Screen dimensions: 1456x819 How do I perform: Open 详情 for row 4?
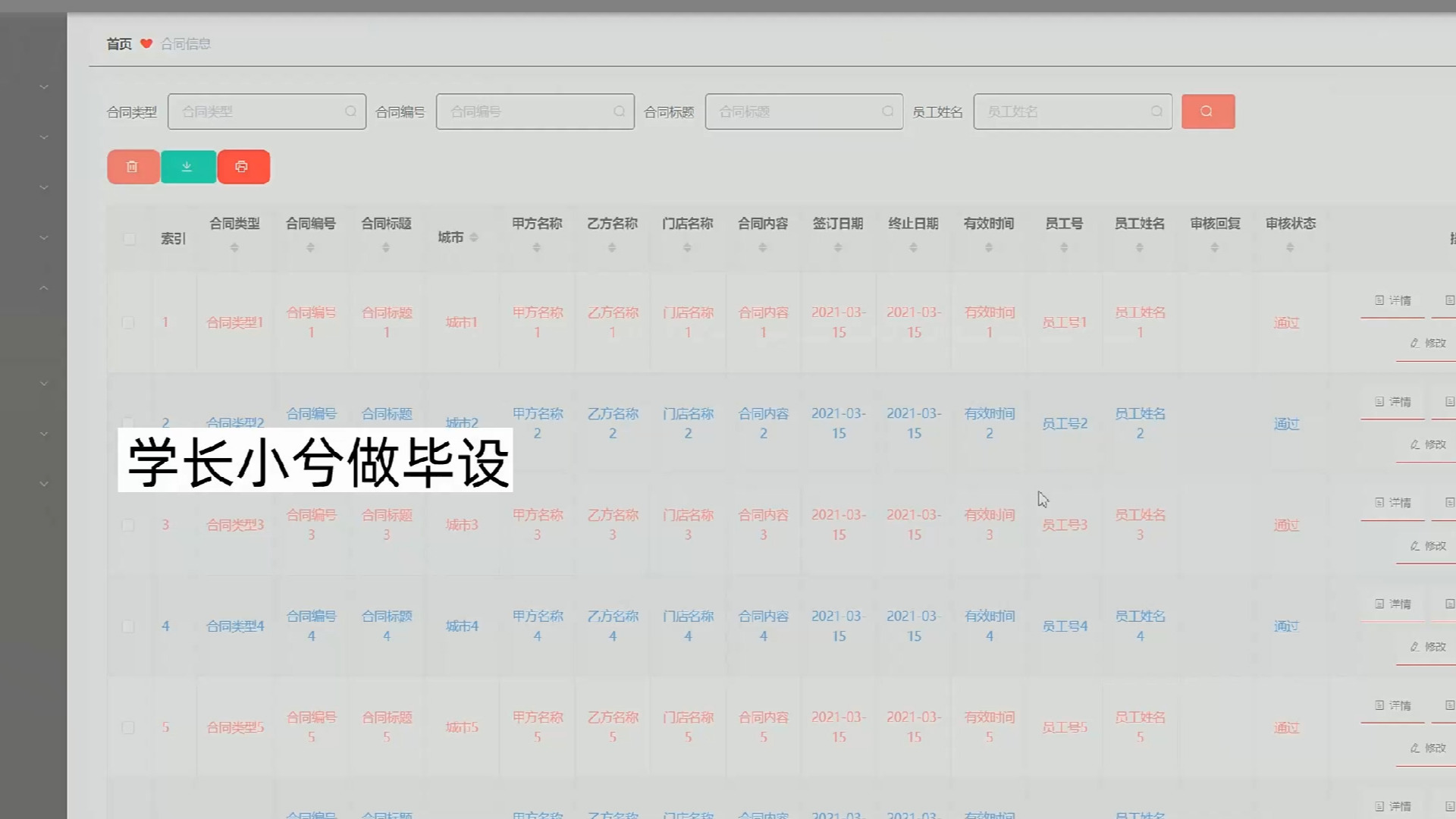point(1393,604)
